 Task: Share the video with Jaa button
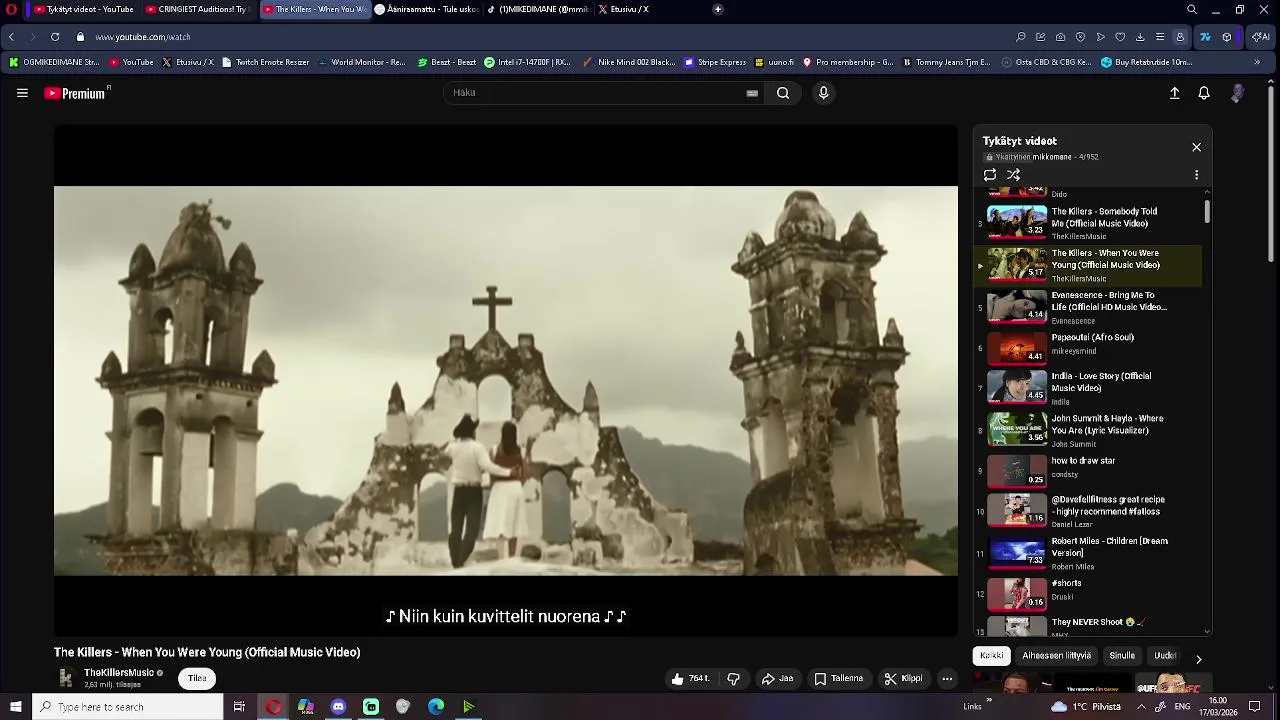click(x=777, y=679)
